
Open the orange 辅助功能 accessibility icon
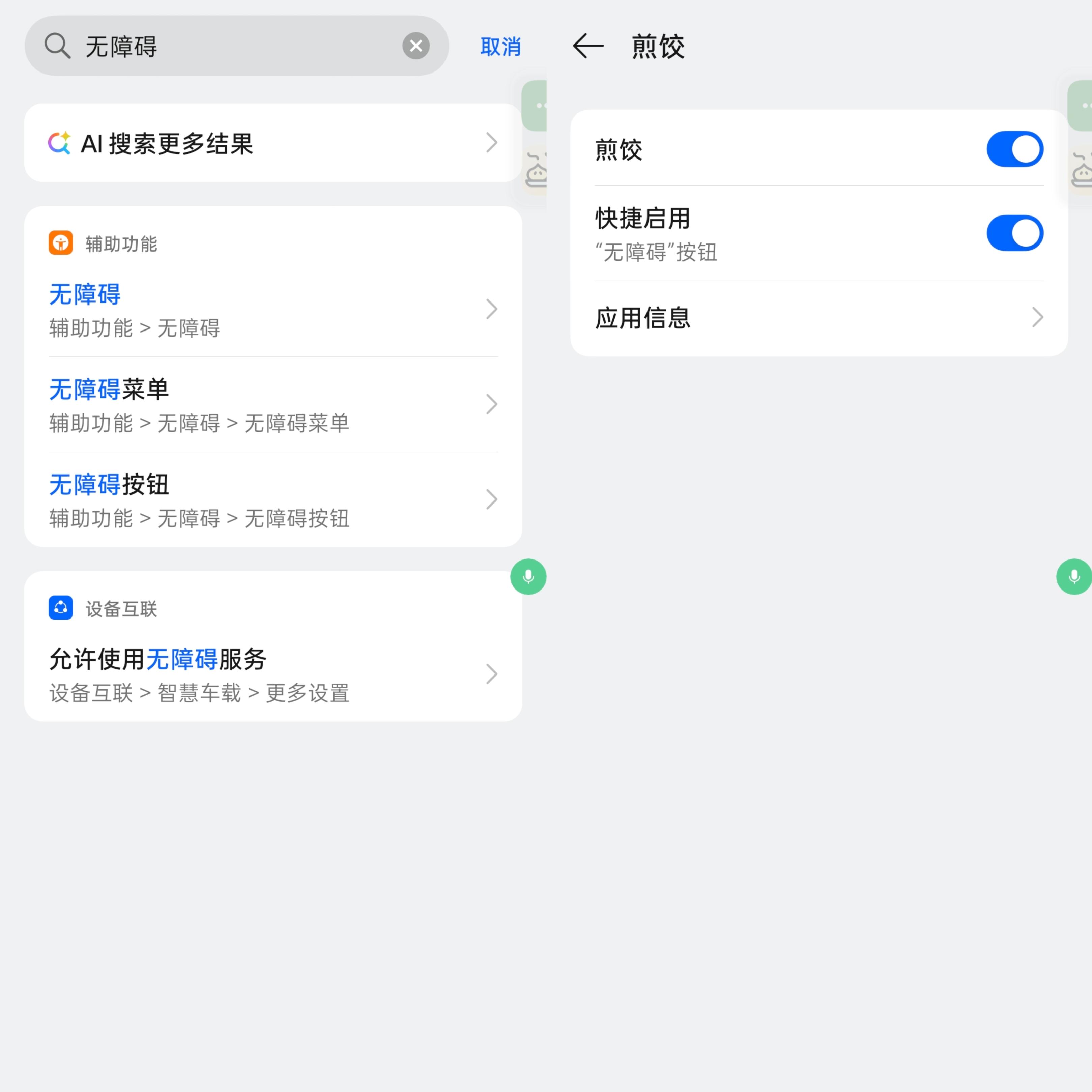(60, 243)
